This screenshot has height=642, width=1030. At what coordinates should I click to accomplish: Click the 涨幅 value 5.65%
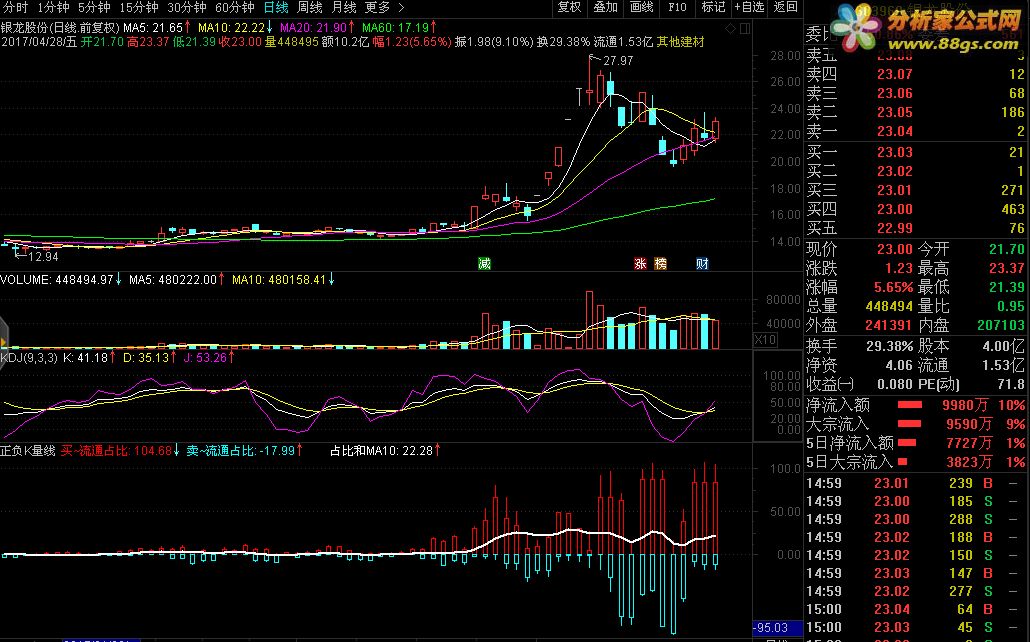pos(893,288)
